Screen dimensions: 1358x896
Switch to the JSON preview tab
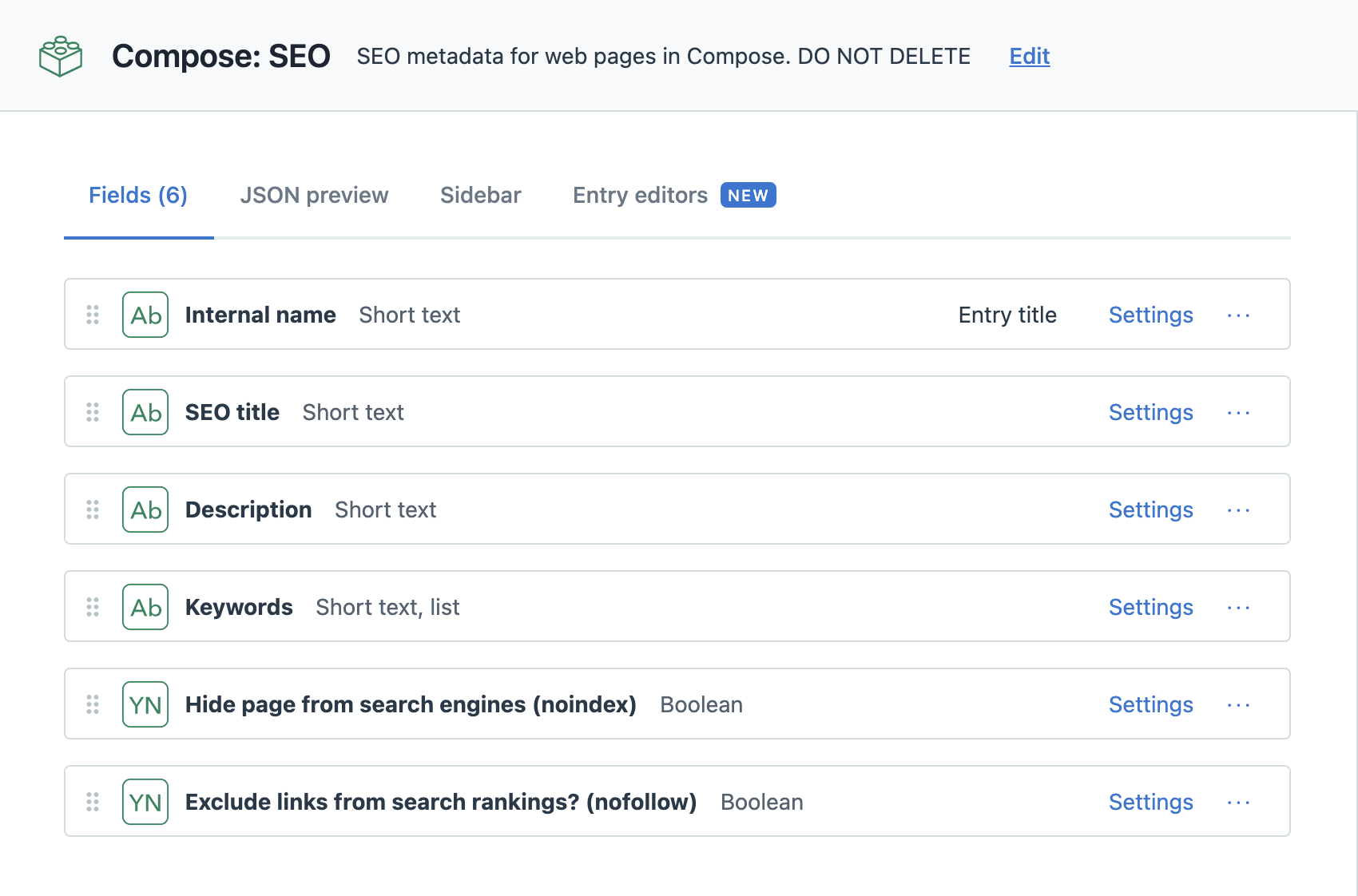pos(314,196)
